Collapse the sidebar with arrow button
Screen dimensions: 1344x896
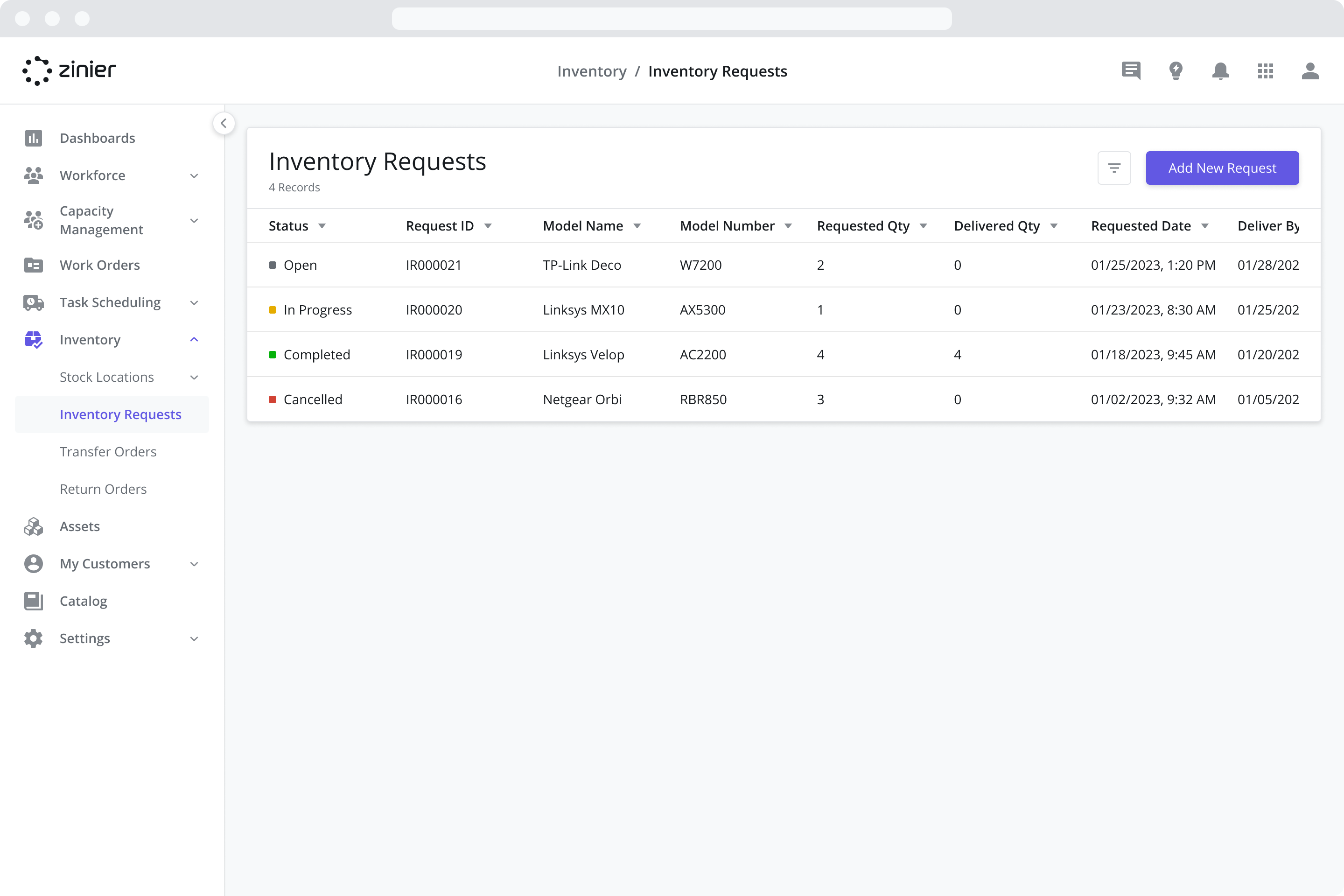point(224,123)
